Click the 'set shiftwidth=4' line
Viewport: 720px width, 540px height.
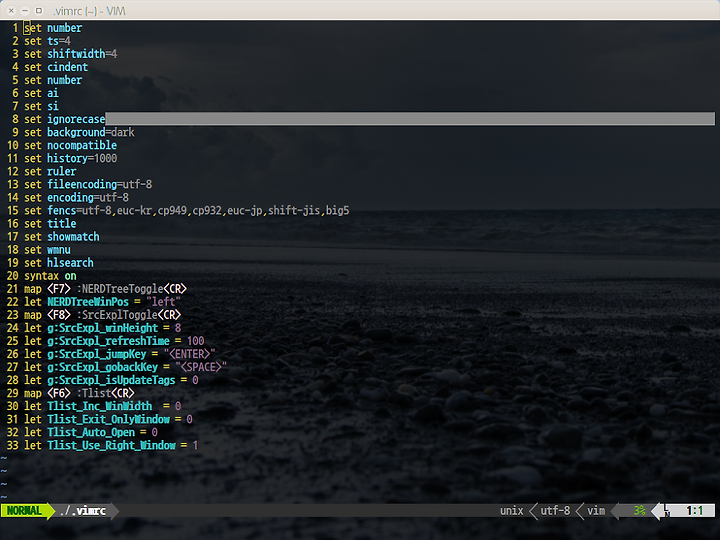[x=70, y=54]
